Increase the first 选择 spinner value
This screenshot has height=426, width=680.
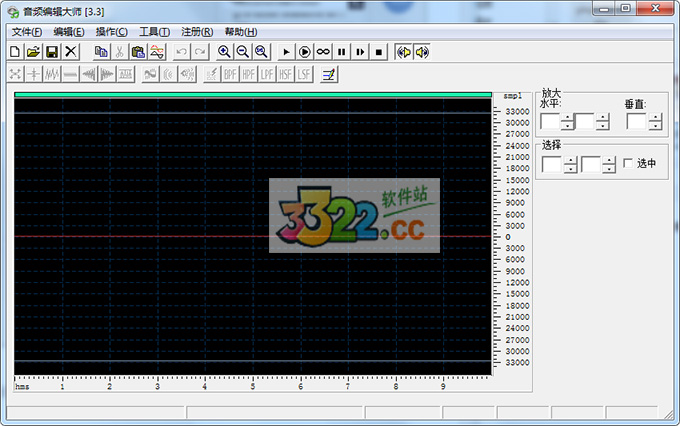tap(569, 159)
